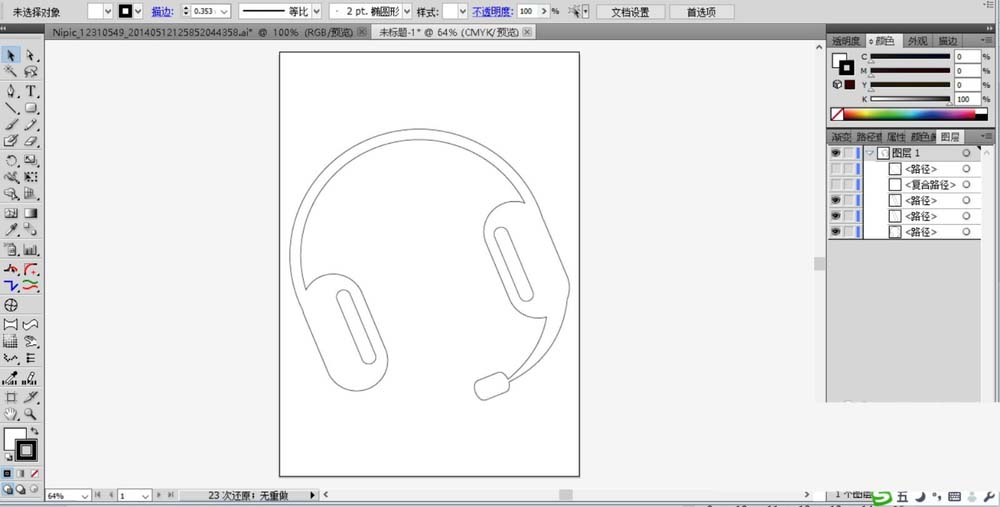Open stroke color dropdown in control bar
This screenshot has width=1000, height=507.
138,11
